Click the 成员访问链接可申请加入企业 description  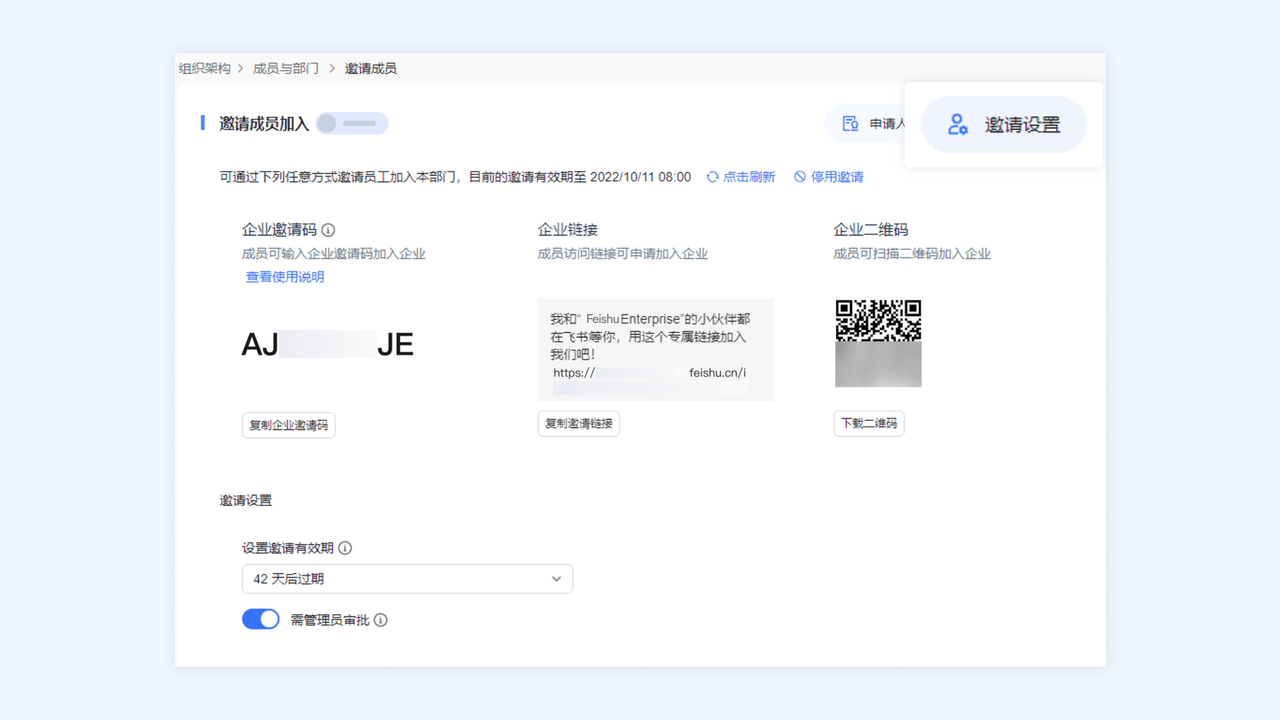(623, 254)
